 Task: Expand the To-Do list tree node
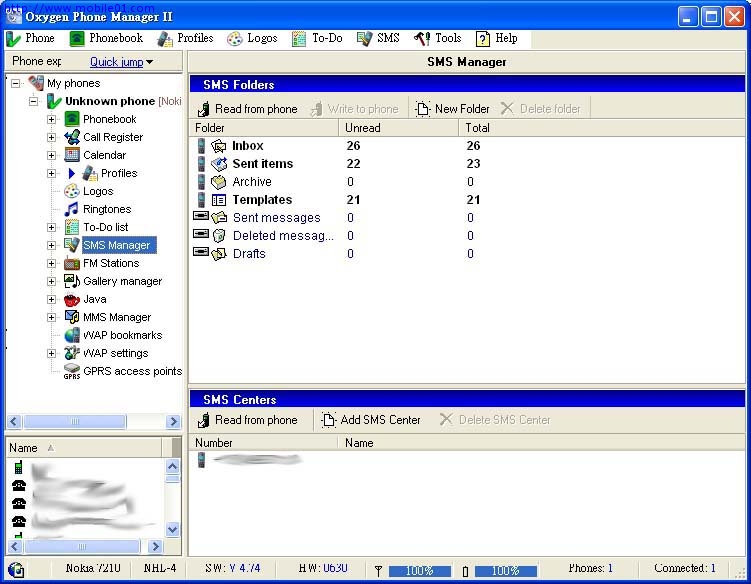coord(51,227)
